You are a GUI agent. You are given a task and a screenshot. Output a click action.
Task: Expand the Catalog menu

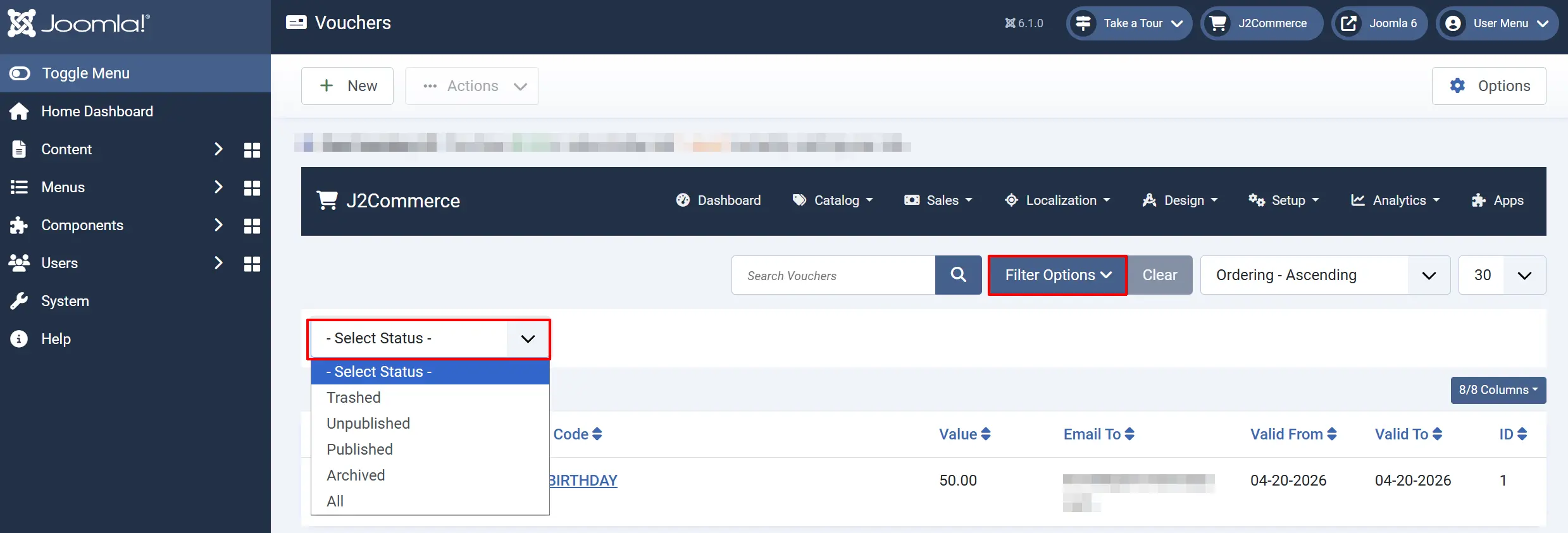833,200
